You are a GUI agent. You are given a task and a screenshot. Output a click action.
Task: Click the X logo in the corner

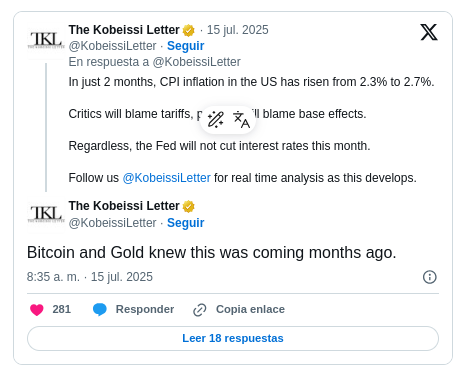[x=429, y=32]
